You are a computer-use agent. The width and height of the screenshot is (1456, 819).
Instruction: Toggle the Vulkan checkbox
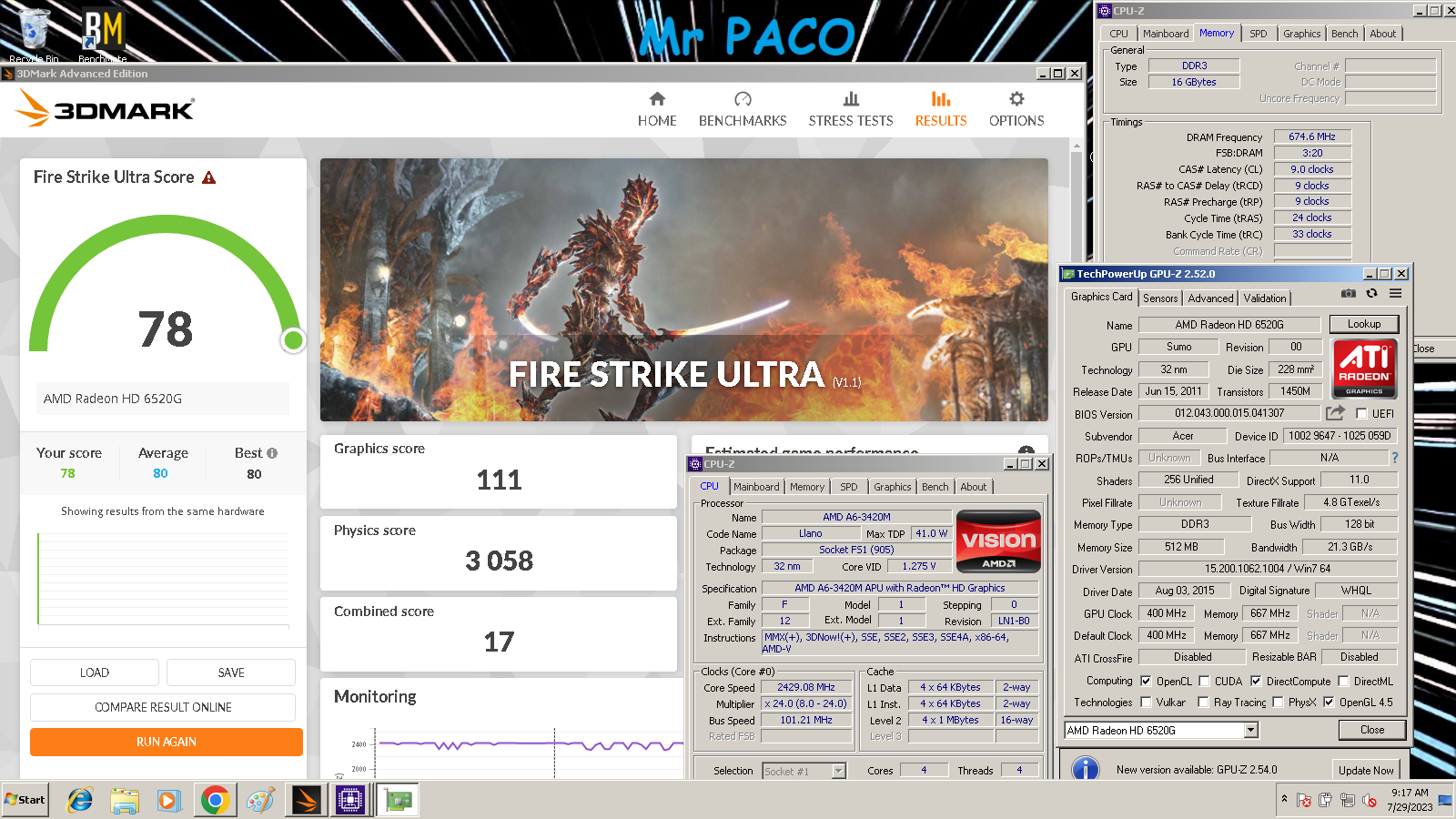tap(1146, 702)
